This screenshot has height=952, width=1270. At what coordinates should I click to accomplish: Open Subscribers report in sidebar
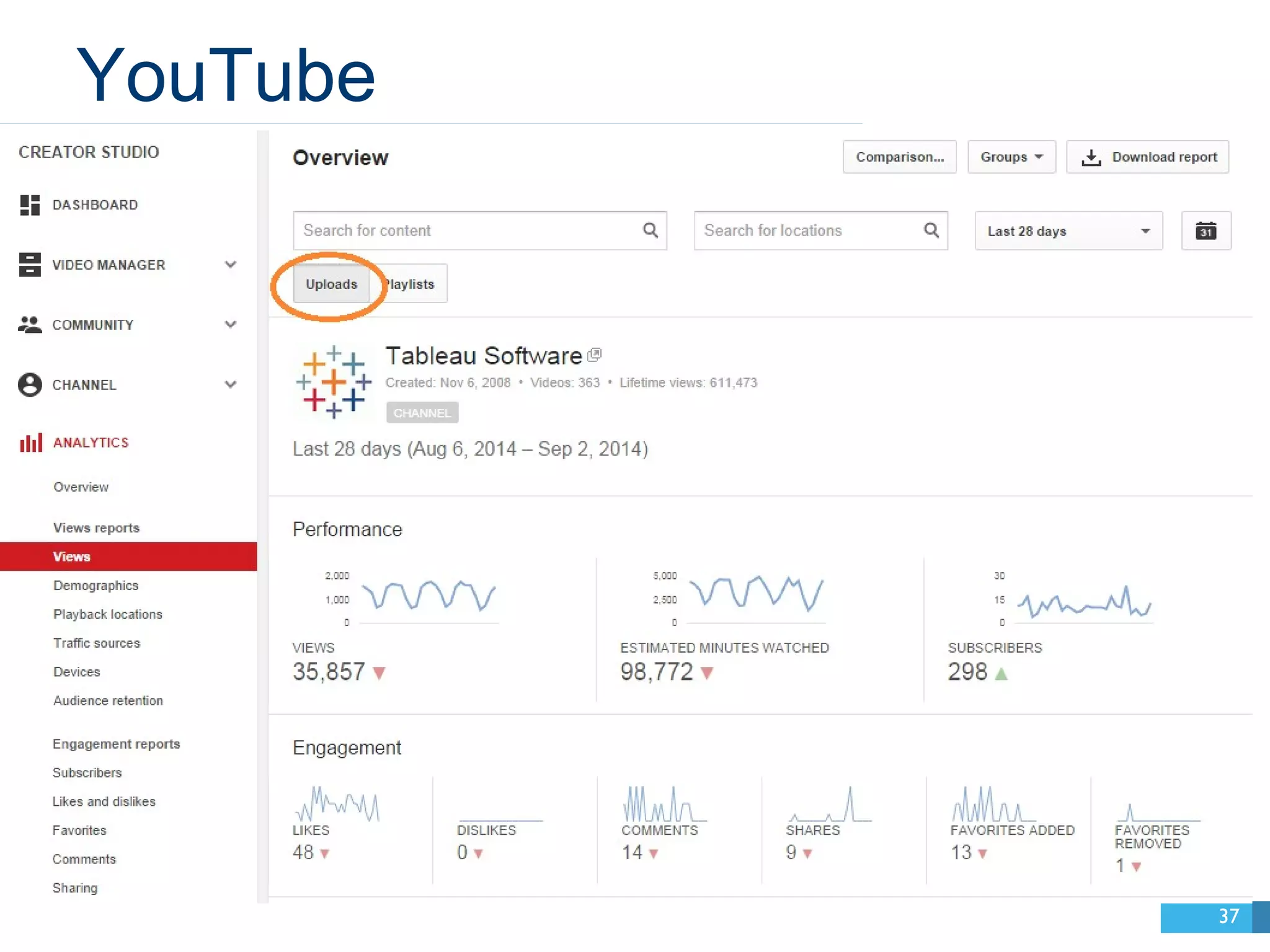click(87, 773)
